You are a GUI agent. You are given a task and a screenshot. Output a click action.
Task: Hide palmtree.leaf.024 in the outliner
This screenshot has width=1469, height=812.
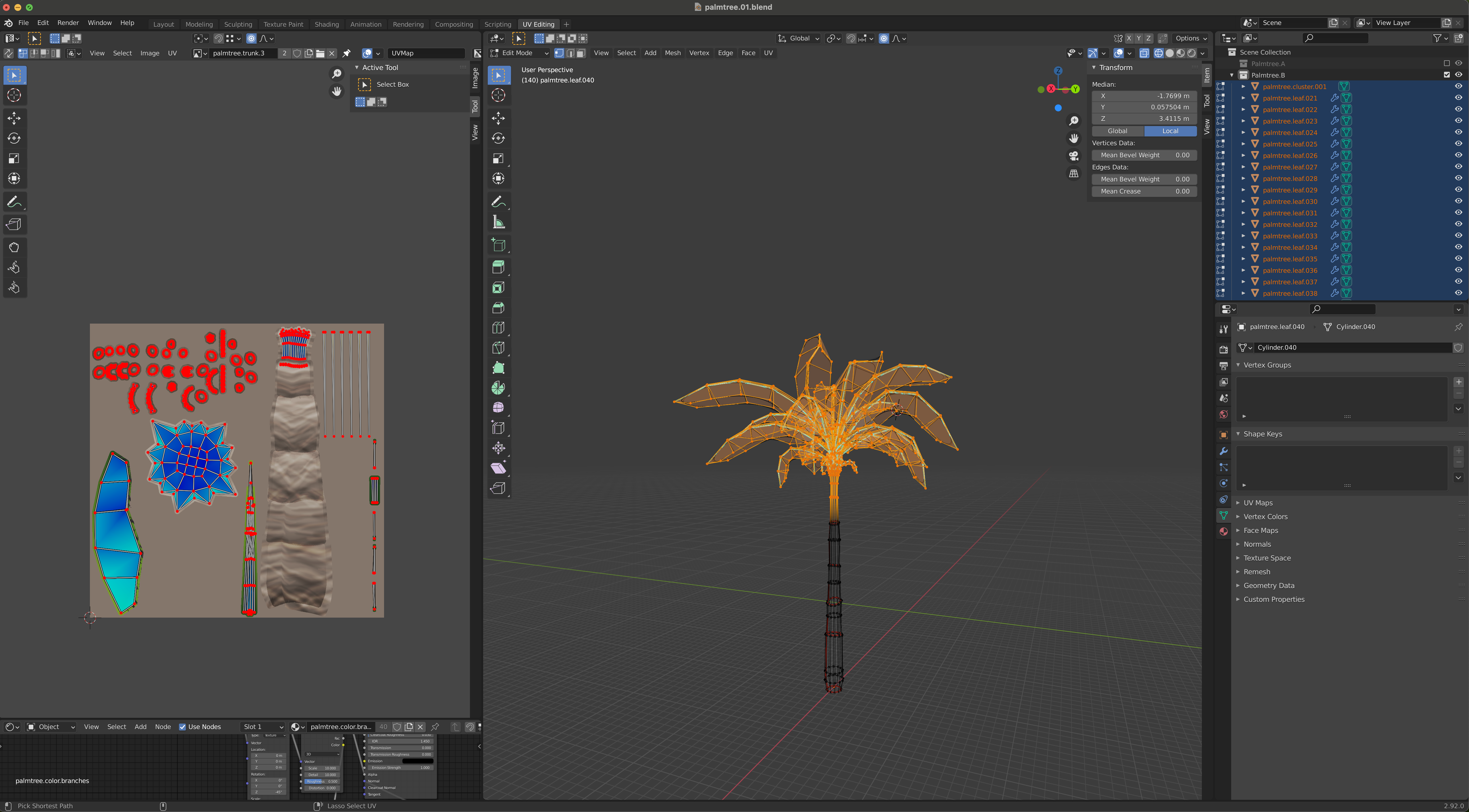point(1458,132)
